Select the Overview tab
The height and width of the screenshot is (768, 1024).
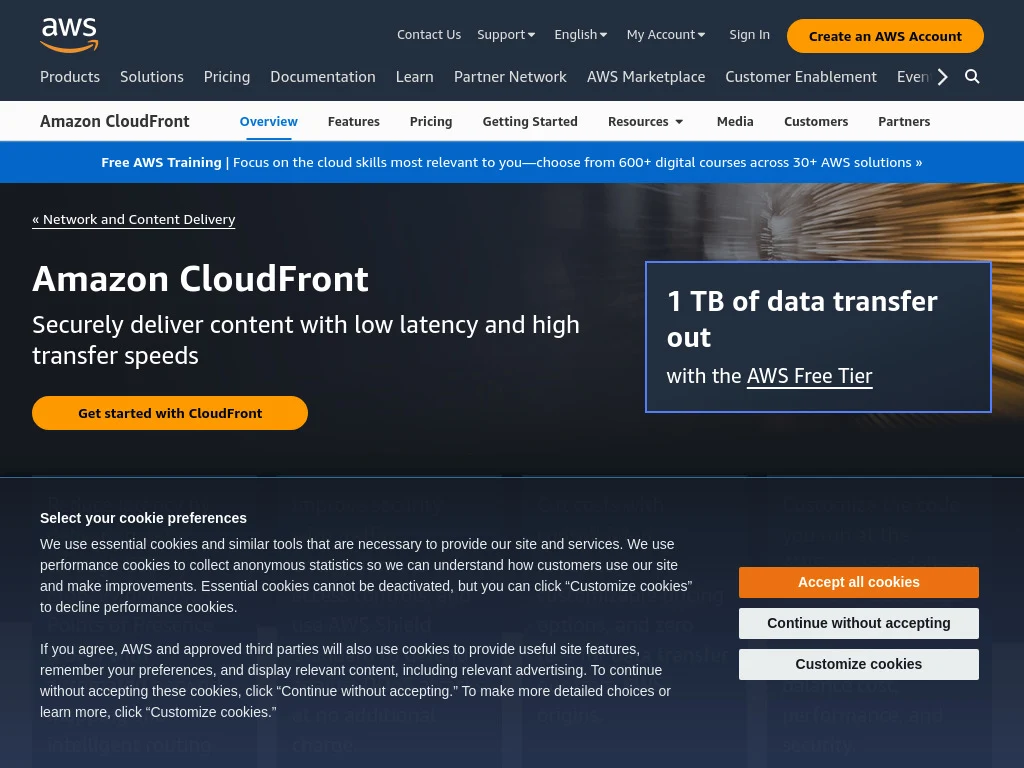click(x=268, y=121)
